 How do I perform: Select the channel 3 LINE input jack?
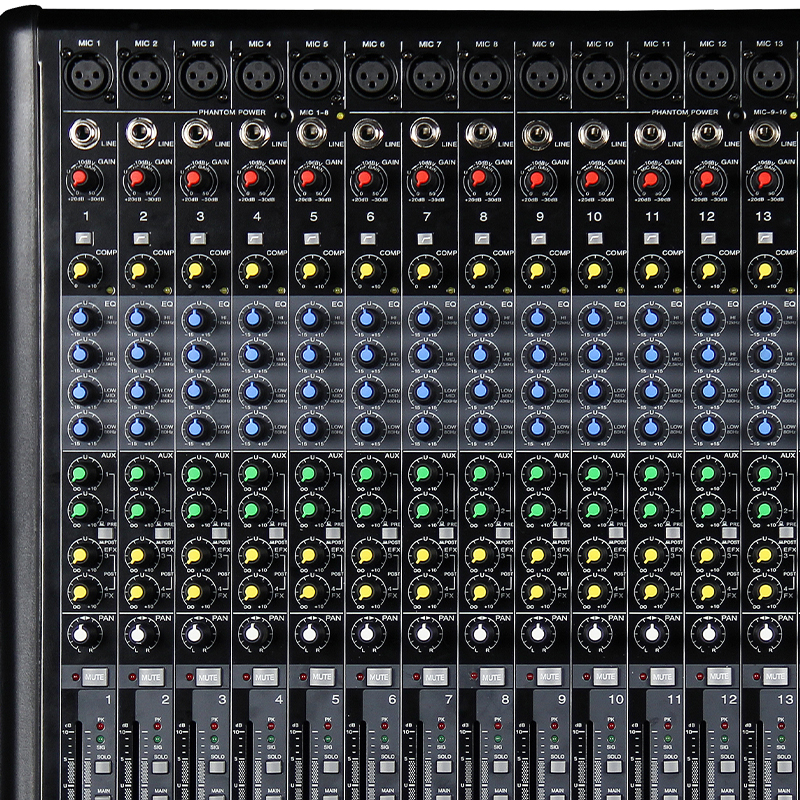(197, 133)
